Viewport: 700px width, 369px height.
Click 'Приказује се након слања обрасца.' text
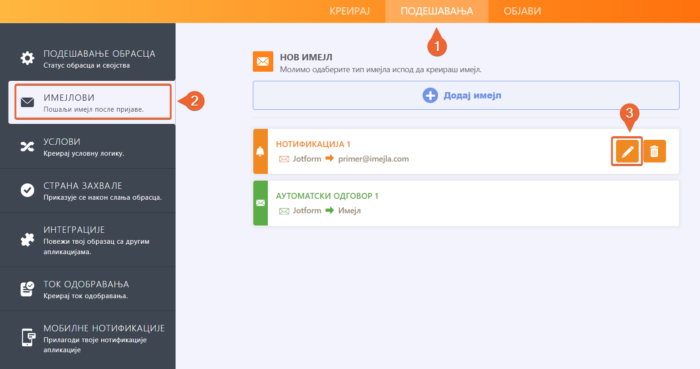pos(102,197)
